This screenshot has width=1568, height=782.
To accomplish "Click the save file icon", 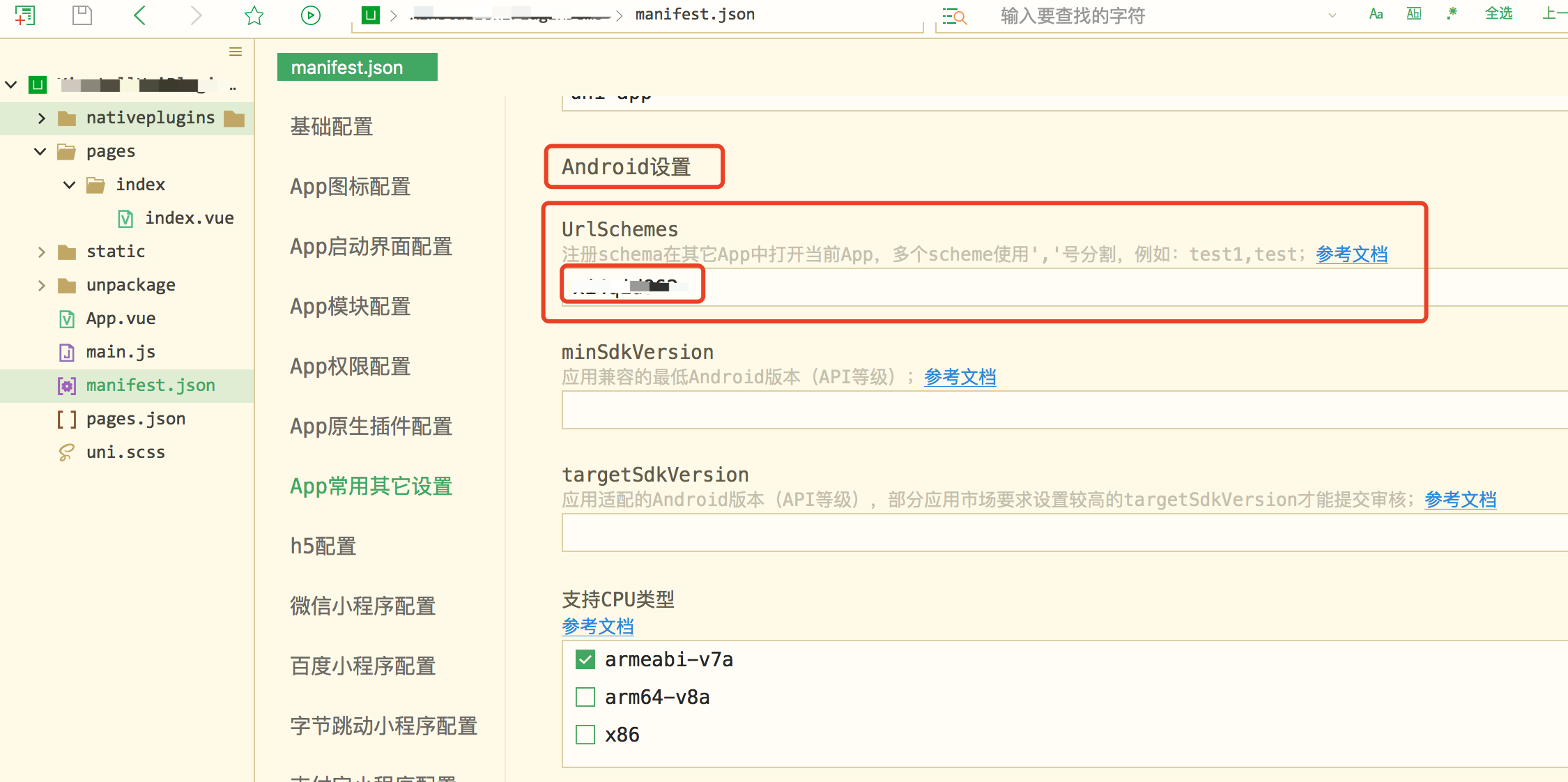I will 82,15.
